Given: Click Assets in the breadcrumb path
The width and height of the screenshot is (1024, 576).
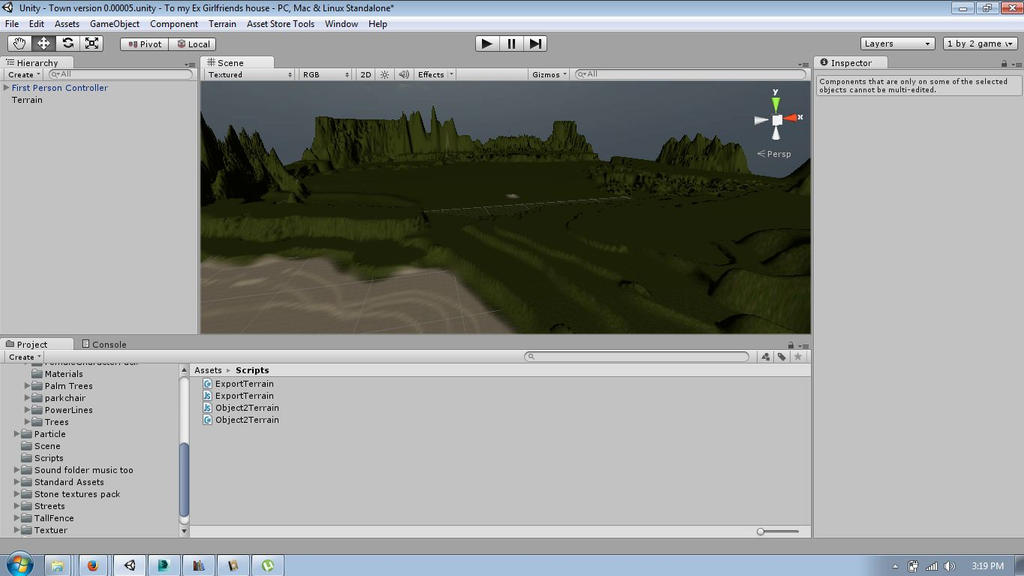Looking at the screenshot, I should click(x=208, y=370).
